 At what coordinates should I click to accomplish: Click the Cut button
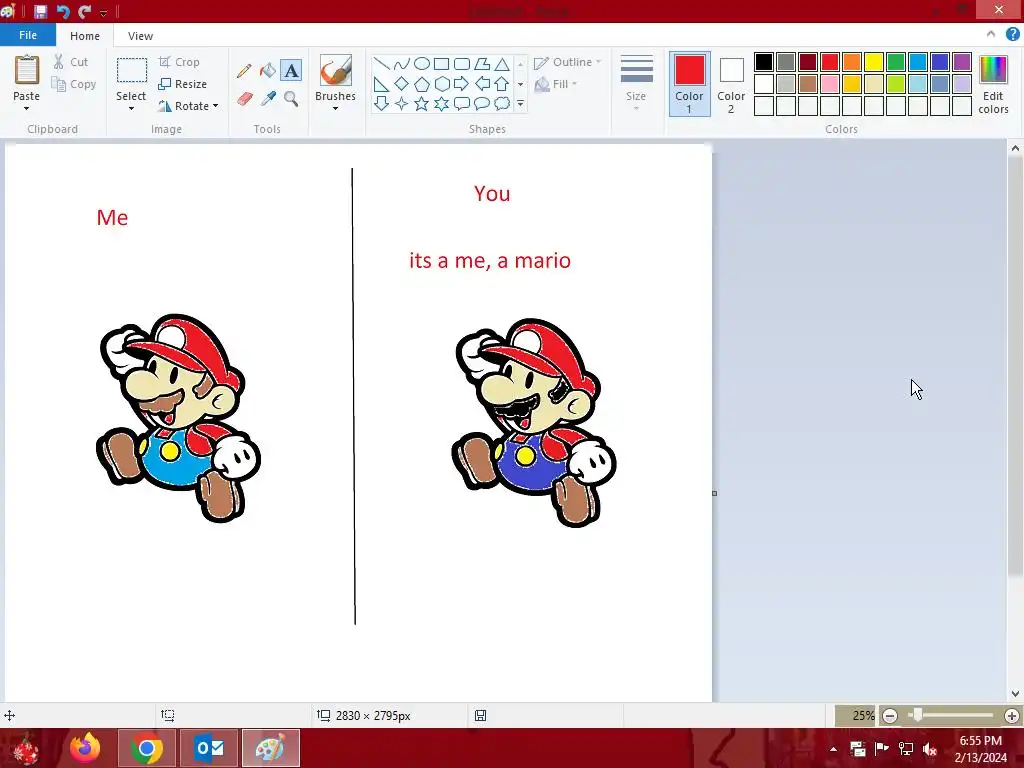71,62
